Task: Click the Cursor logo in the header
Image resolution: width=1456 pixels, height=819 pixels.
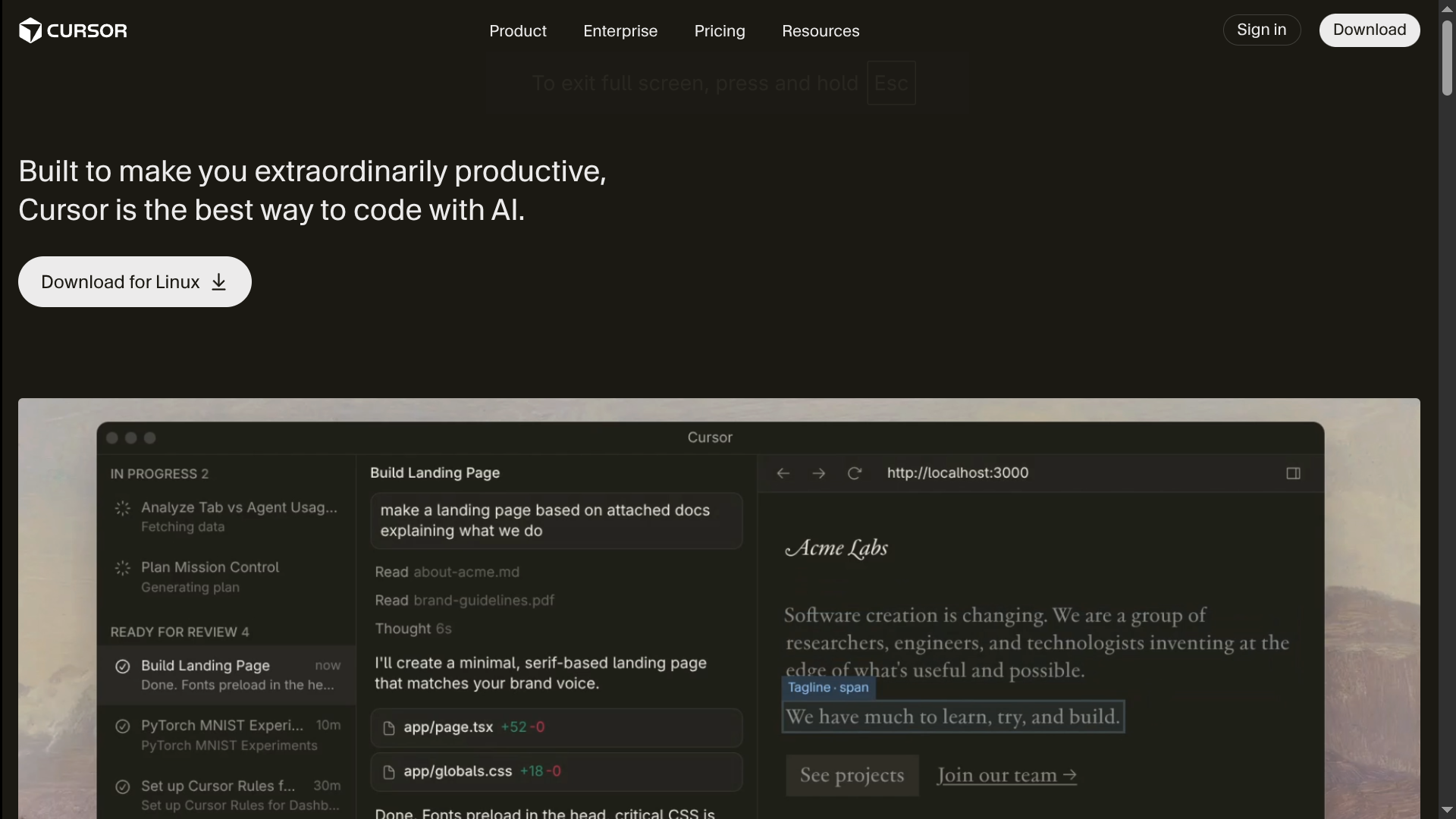Action: coord(72,30)
